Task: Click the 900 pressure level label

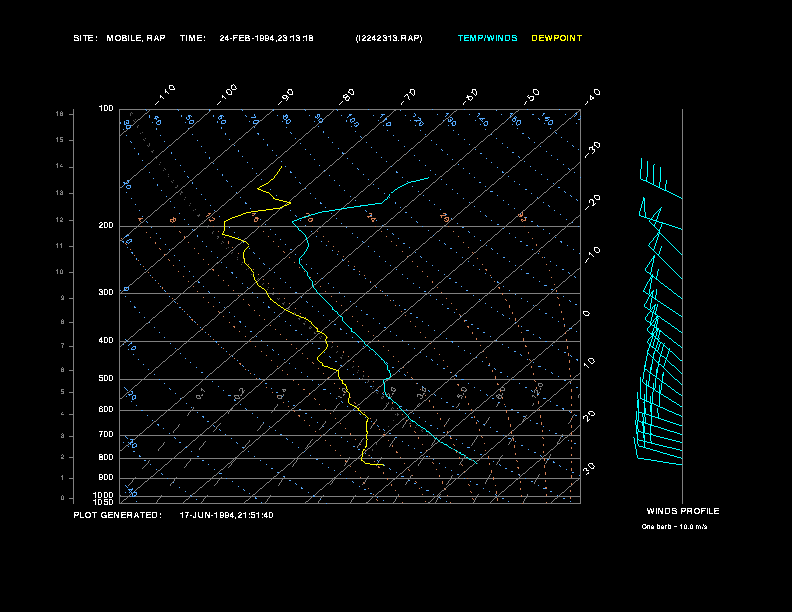Action: click(106, 478)
